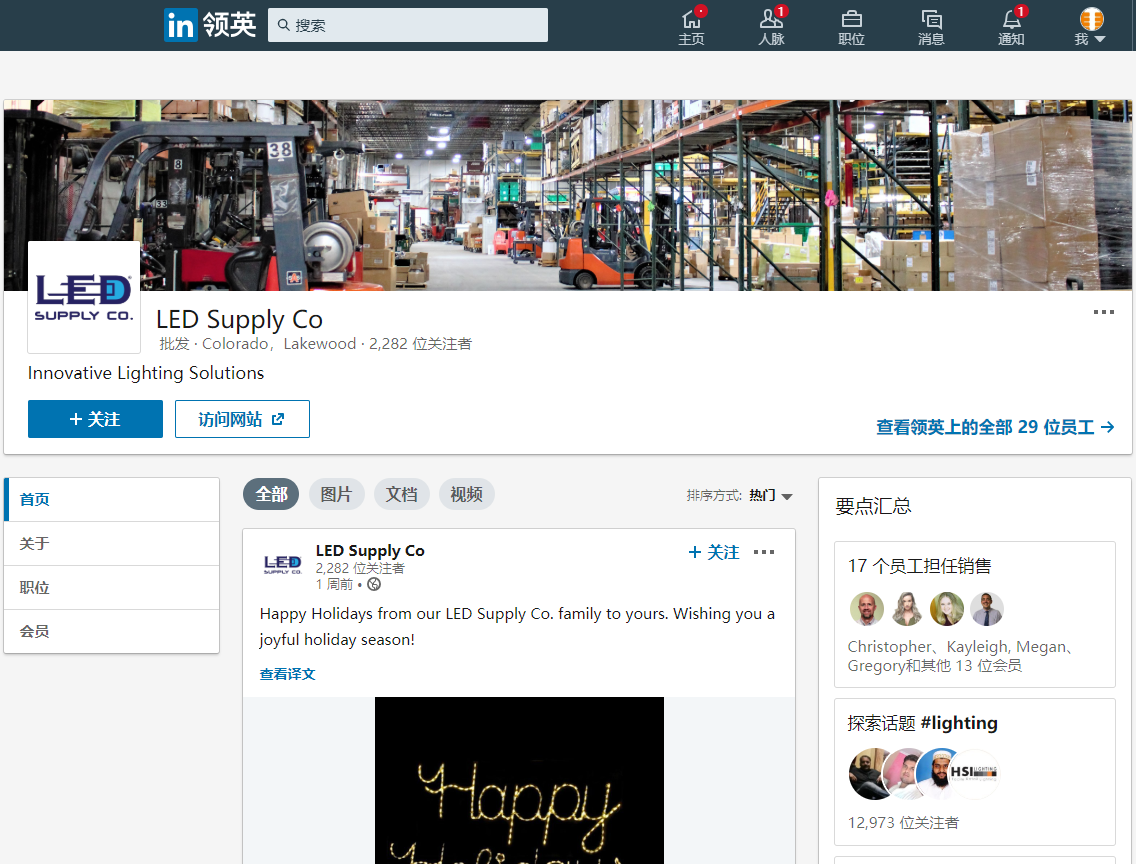Click the globe visibility icon on post
Viewport: 1136px width, 864px height.
point(374,584)
